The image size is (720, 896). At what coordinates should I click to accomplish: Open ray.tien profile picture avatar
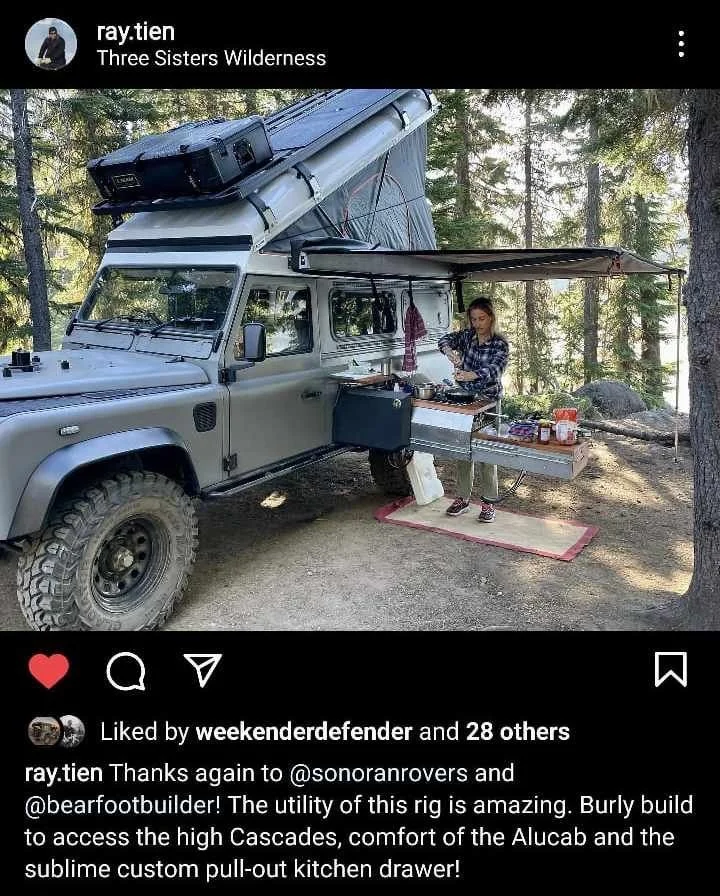(x=51, y=44)
